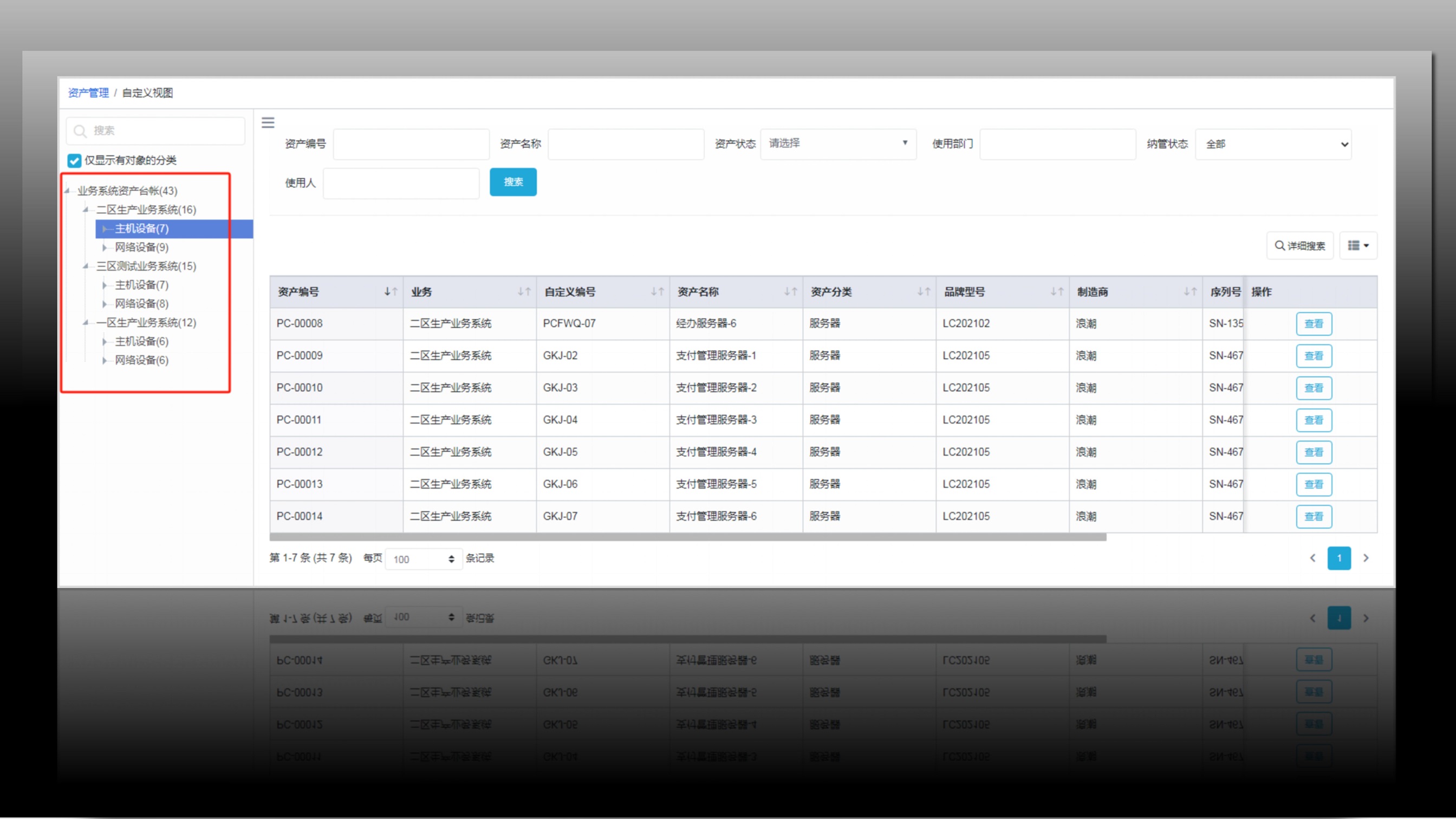Click the search magnifier icon in sidebar
This screenshot has height=819, width=1456.
click(80, 131)
